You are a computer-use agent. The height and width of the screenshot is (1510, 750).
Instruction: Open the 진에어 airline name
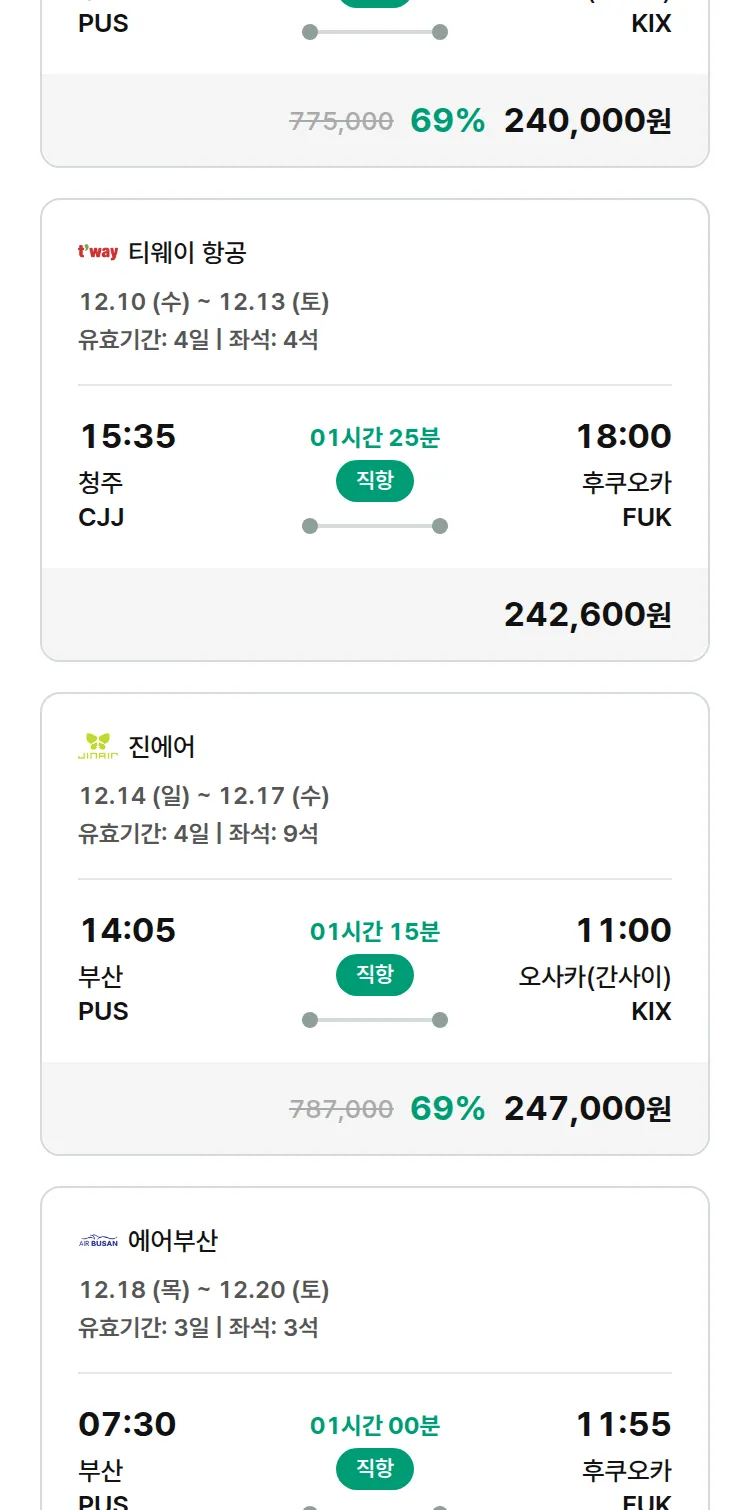[x=162, y=747]
